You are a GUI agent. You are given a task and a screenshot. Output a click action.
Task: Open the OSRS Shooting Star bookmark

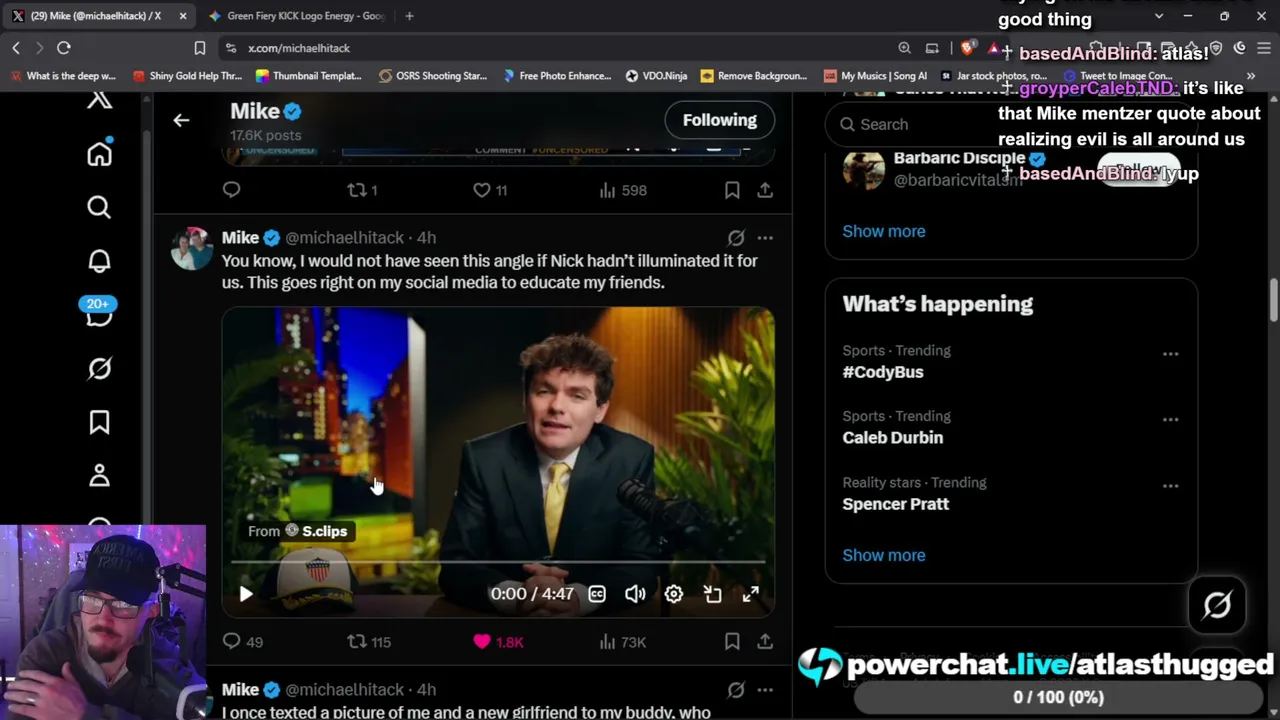432,76
